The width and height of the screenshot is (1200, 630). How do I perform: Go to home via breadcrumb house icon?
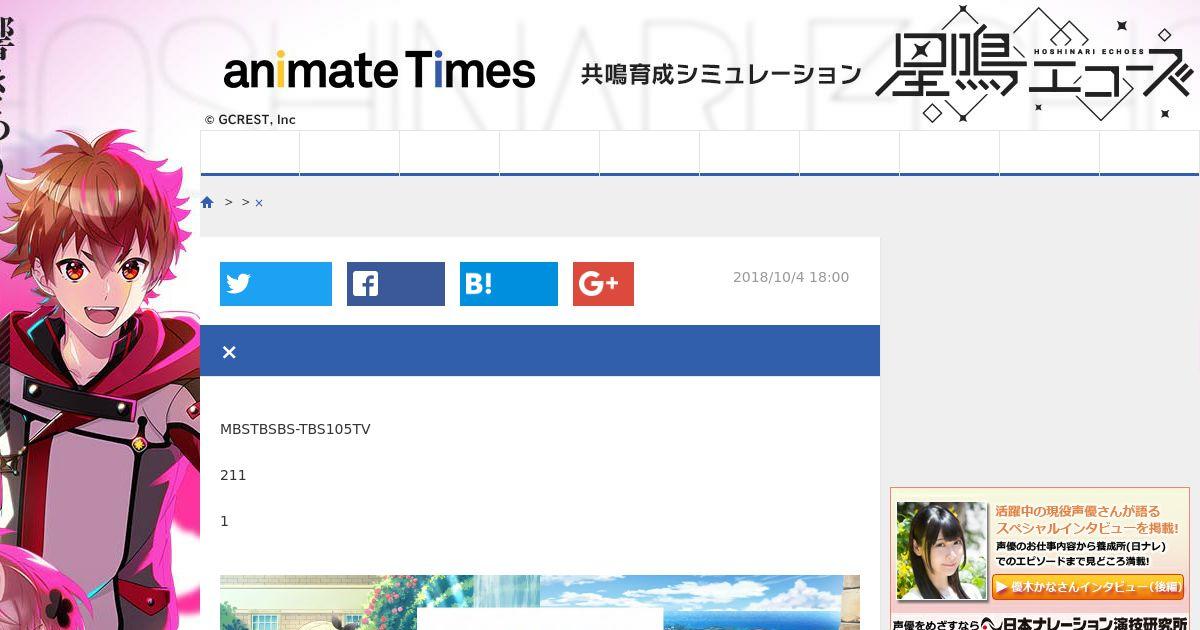pos(207,202)
